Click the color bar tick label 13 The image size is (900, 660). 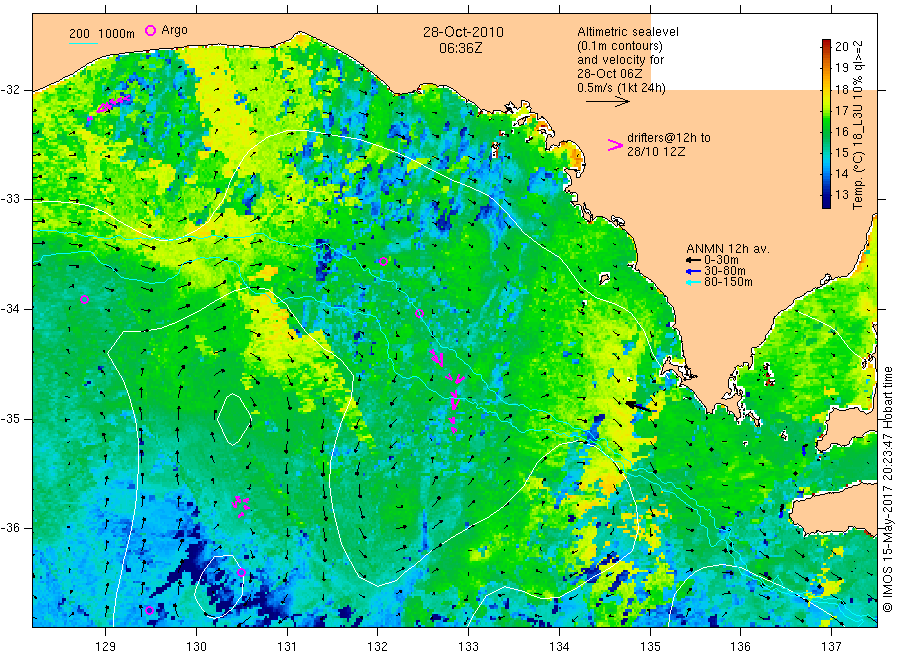tap(841, 195)
